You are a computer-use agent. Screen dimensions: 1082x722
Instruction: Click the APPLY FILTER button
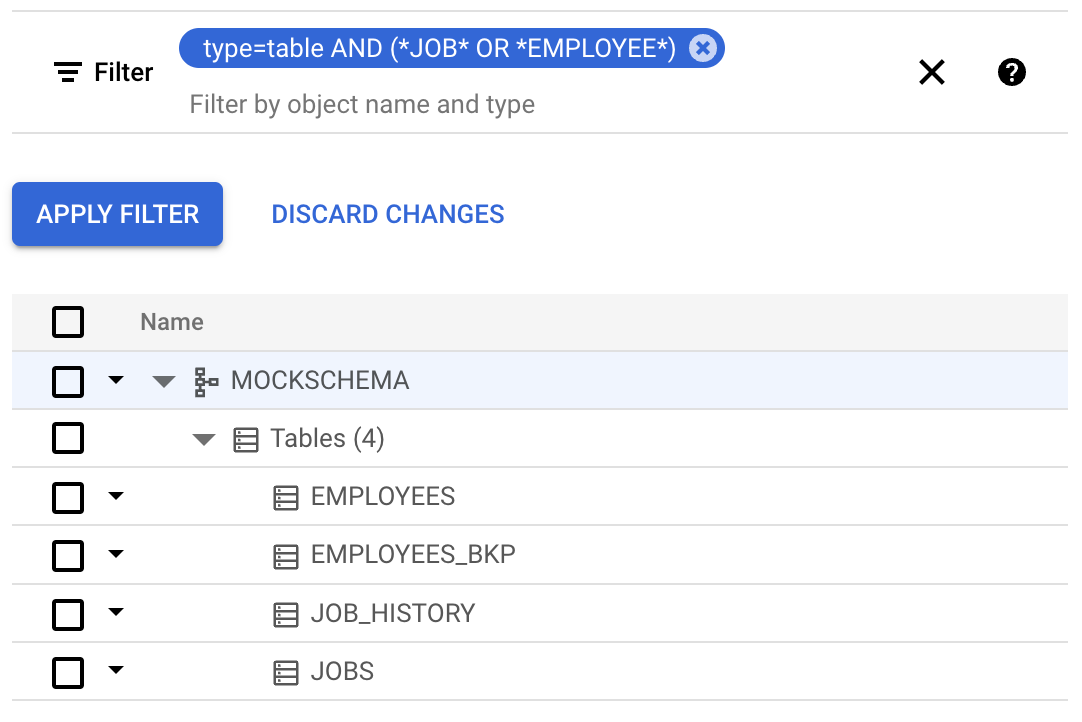tap(116, 213)
